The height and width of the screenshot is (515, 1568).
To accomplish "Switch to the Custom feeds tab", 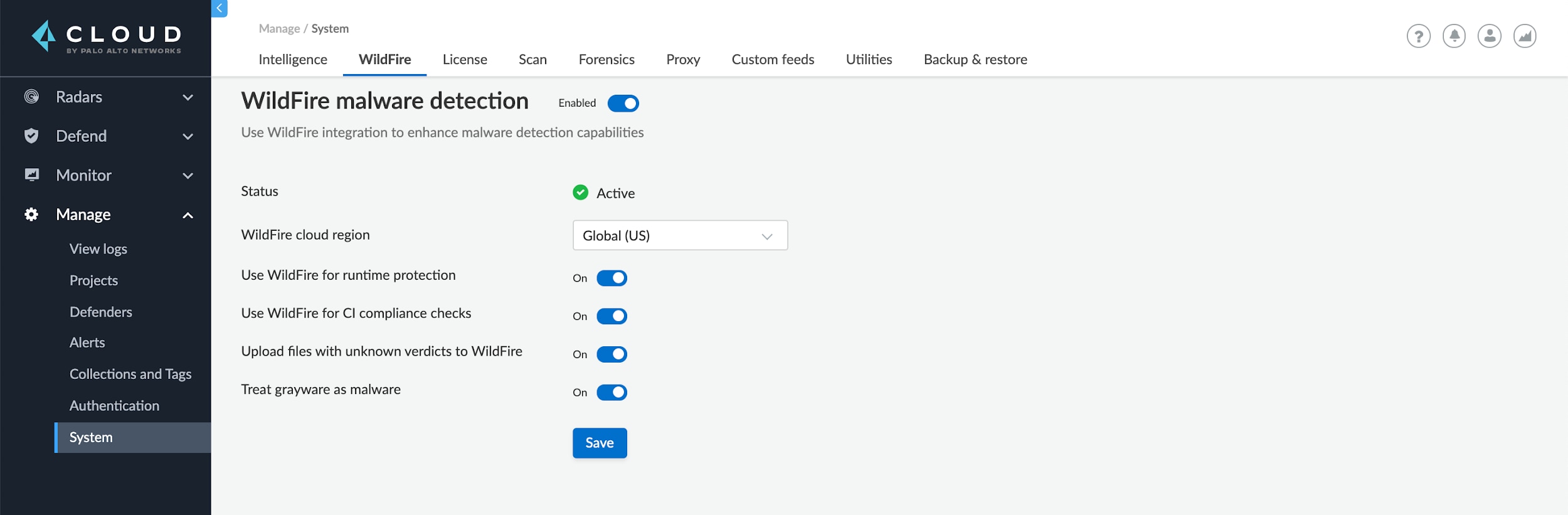I will point(773,60).
